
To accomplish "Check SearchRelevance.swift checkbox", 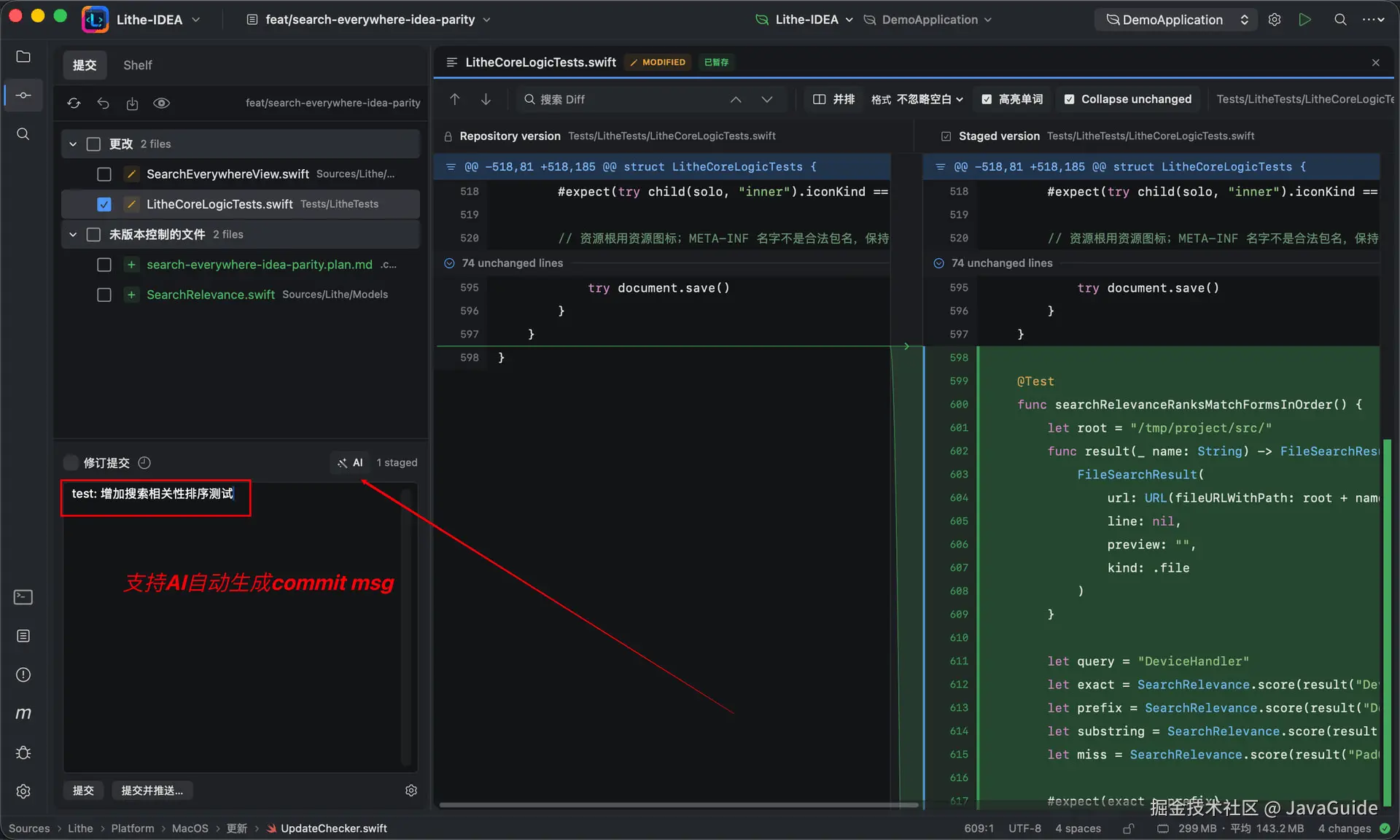I will click(104, 295).
